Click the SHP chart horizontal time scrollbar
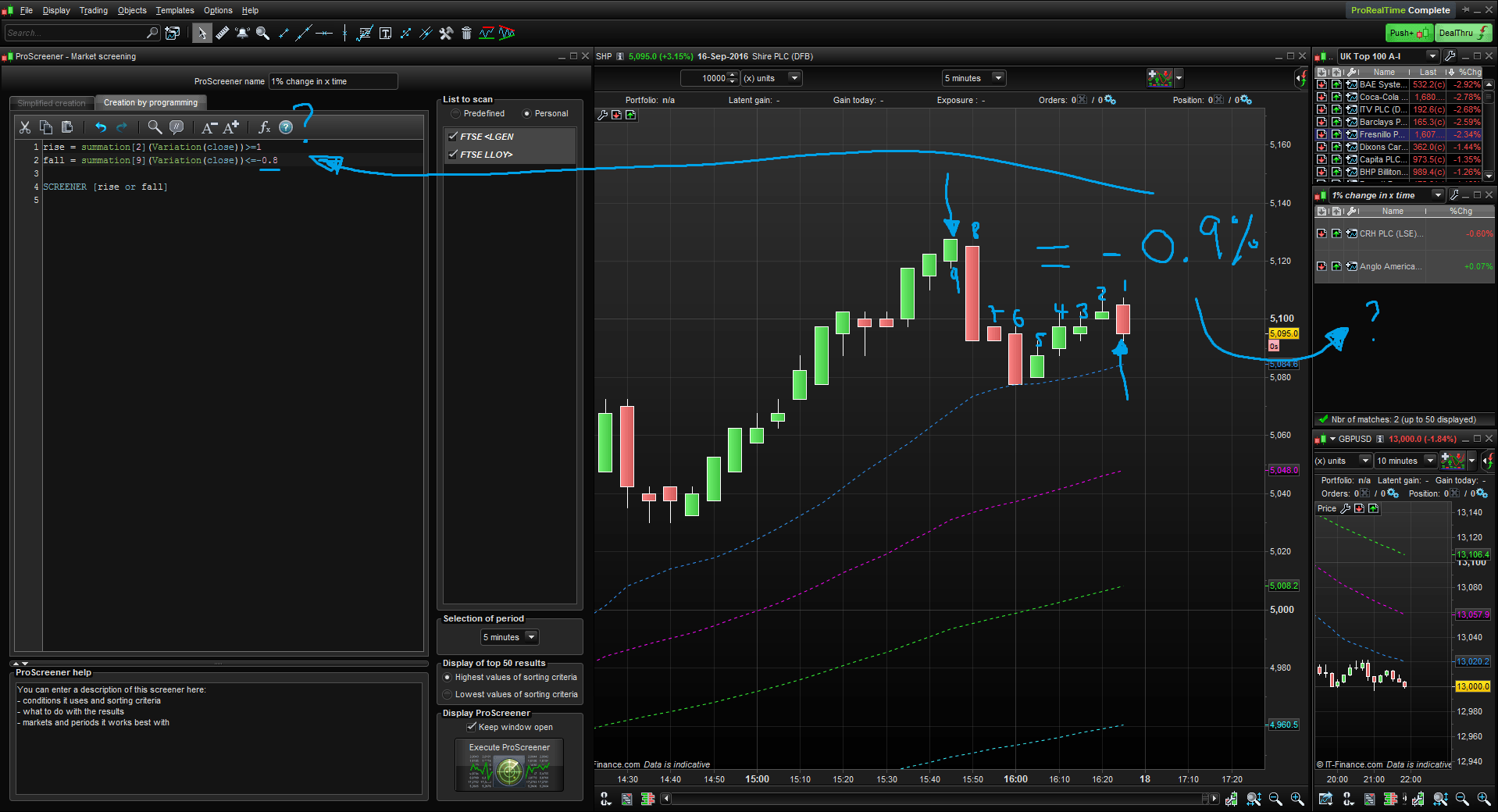This screenshot has height=812, width=1498. pyautogui.click(x=941, y=799)
